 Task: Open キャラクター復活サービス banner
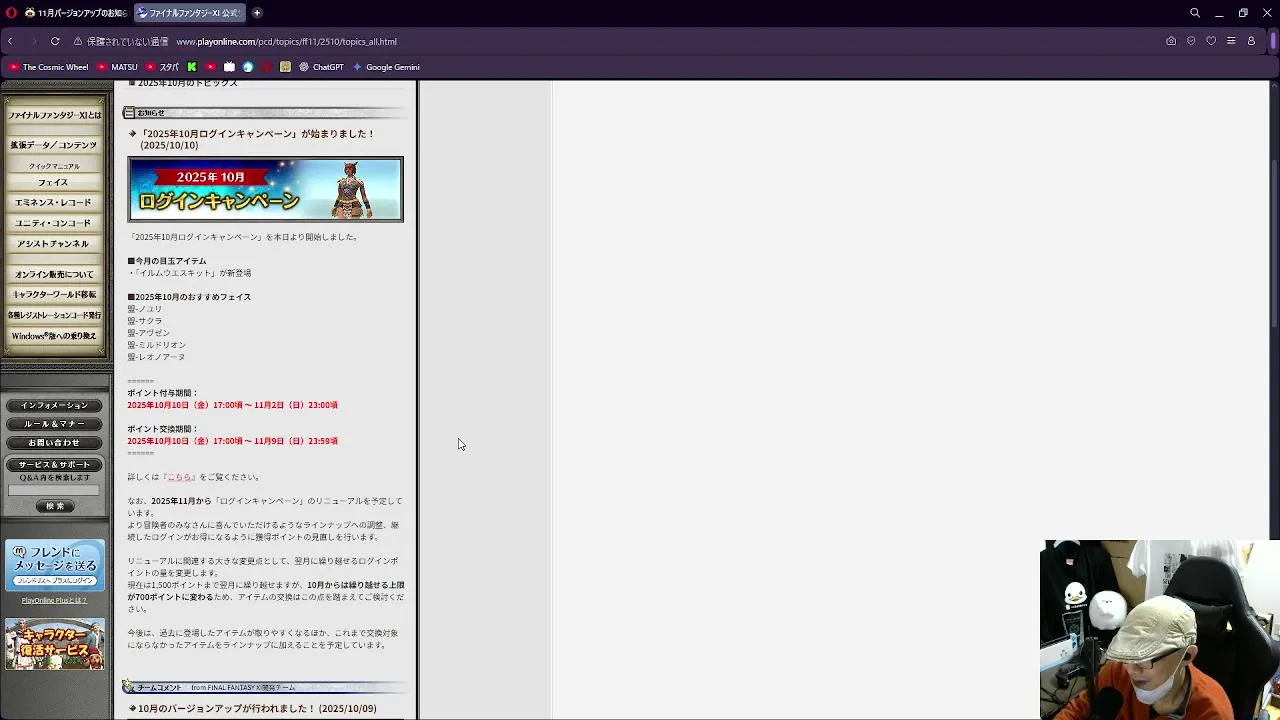pyautogui.click(x=55, y=644)
